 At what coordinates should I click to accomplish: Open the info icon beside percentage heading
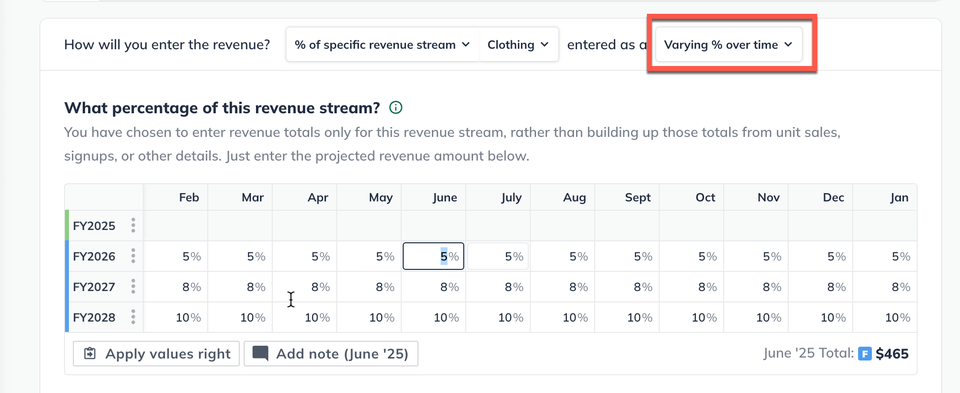(x=396, y=108)
